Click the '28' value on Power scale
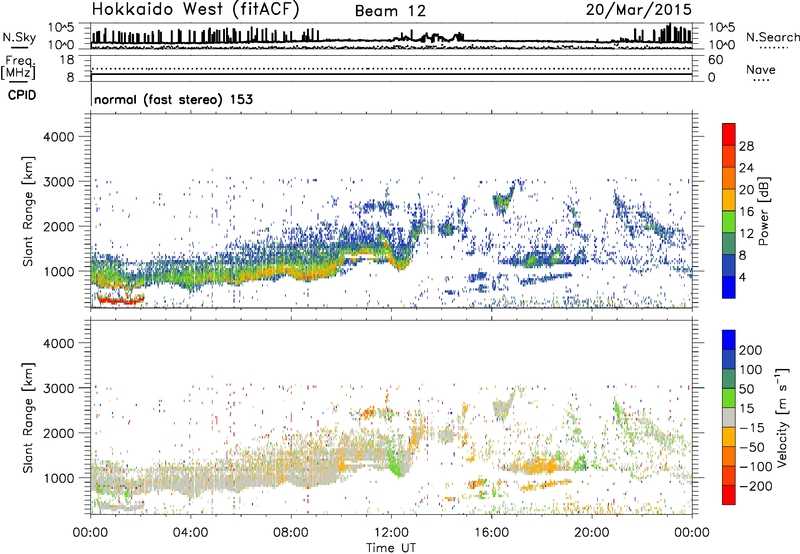Viewport: 800px width, 554px height. pos(746,146)
